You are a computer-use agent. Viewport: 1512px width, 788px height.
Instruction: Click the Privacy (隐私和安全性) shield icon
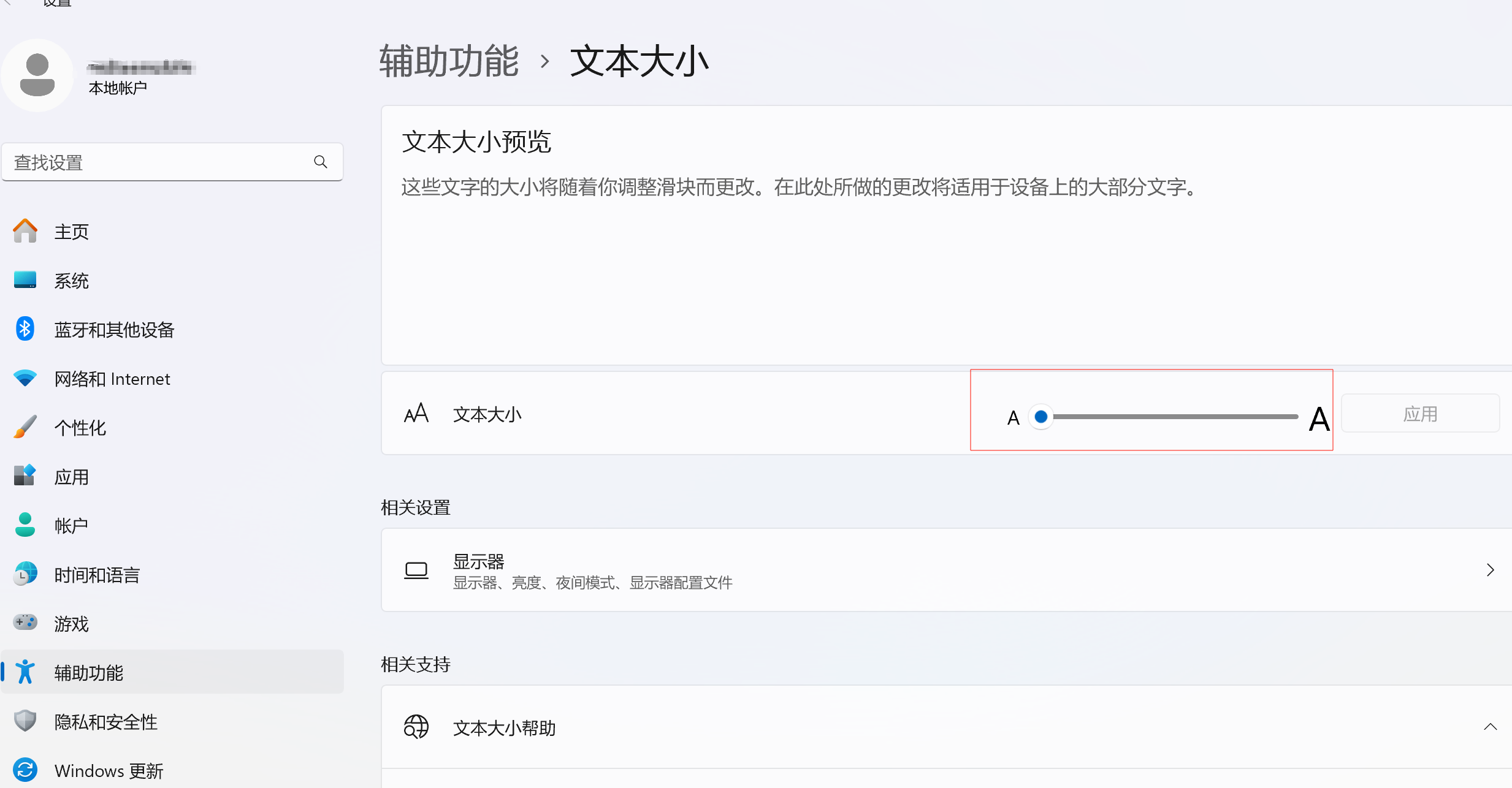pyautogui.click(x=25, y=721)
